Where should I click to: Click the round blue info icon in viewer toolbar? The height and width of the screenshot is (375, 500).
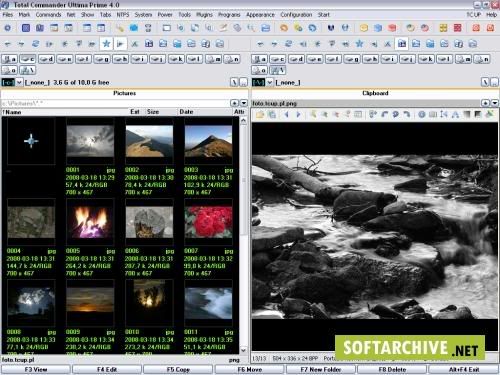pos(422,115)
